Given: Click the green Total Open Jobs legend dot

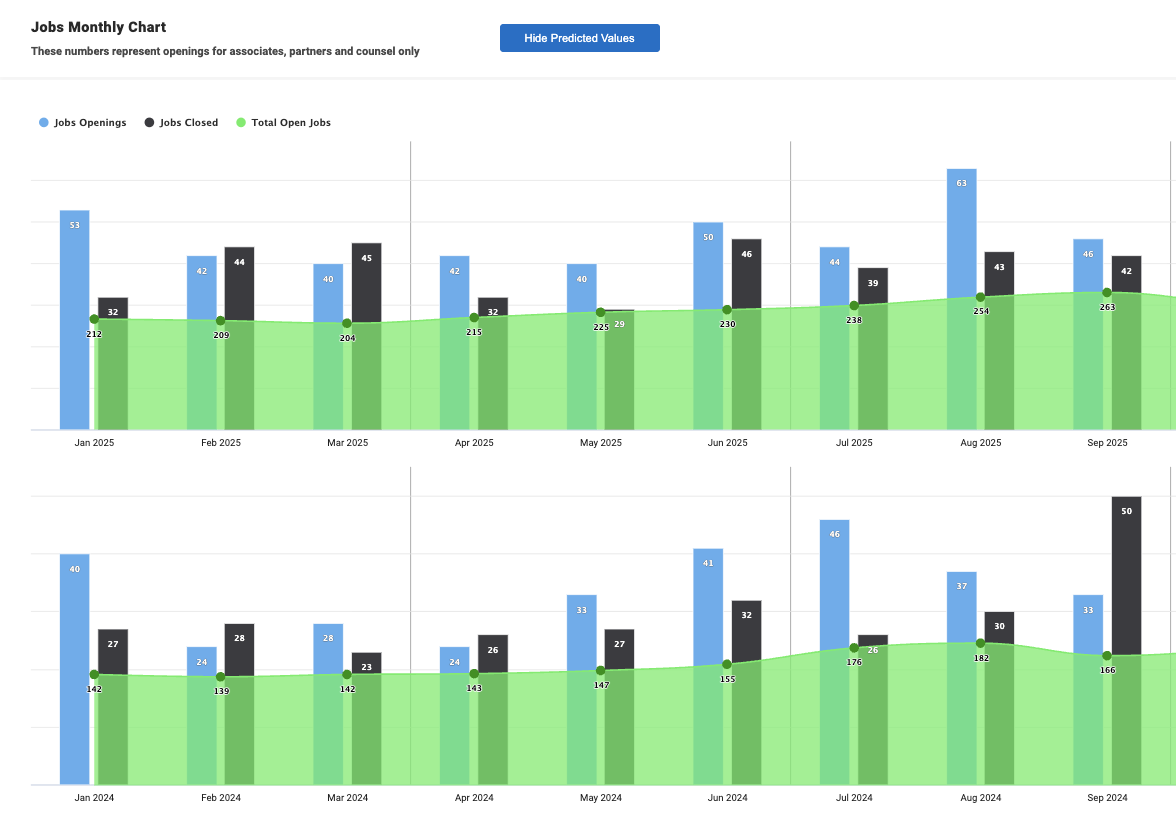Looking at the screenshot, I should 241,123.
